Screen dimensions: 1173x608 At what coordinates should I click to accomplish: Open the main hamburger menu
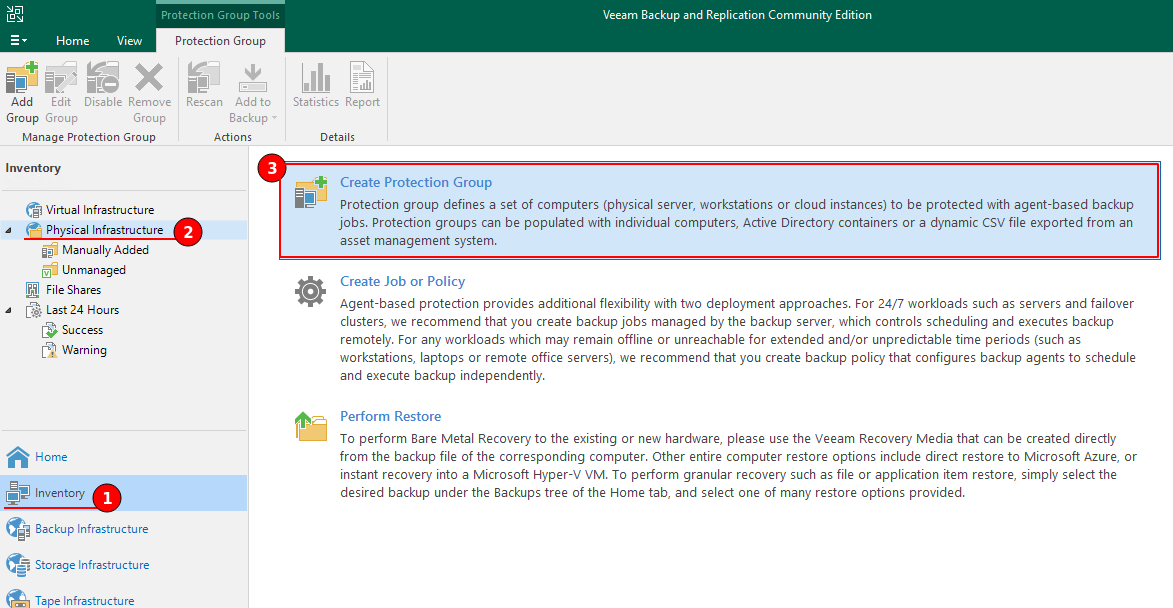pyautogui.click(x=18, y=40)
